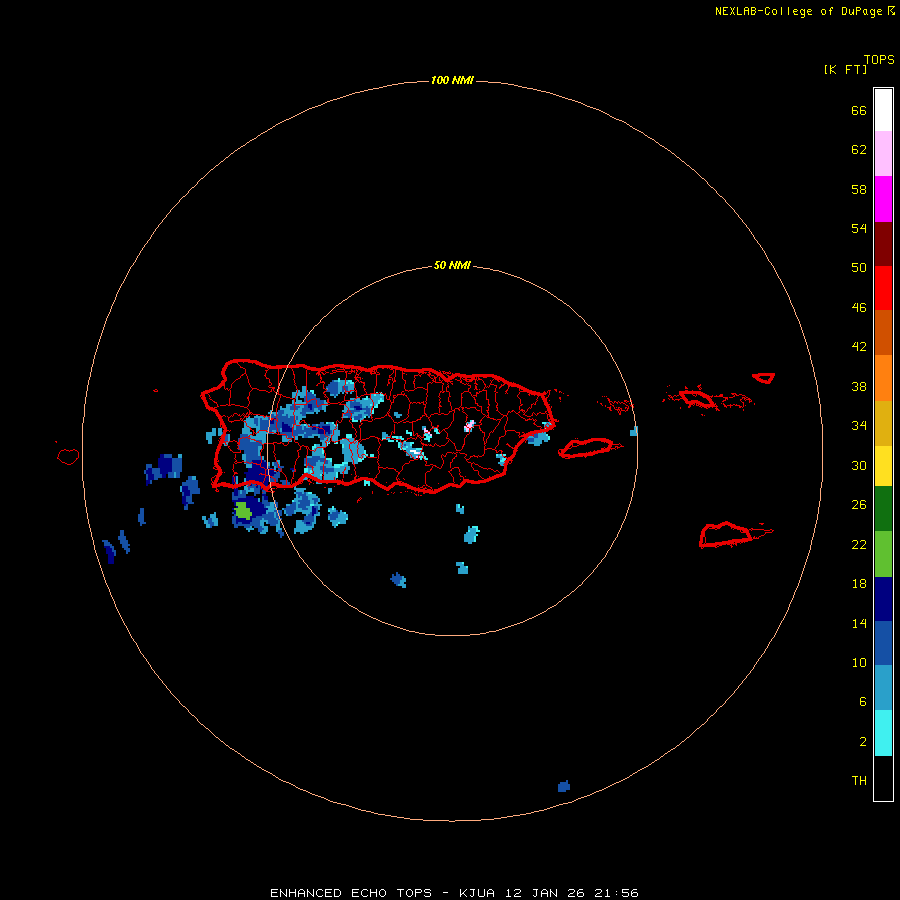Click the "KJUA" station identifier in caption
The width and height of the screenshot is (900, 900).
click(x=477, y=893)
